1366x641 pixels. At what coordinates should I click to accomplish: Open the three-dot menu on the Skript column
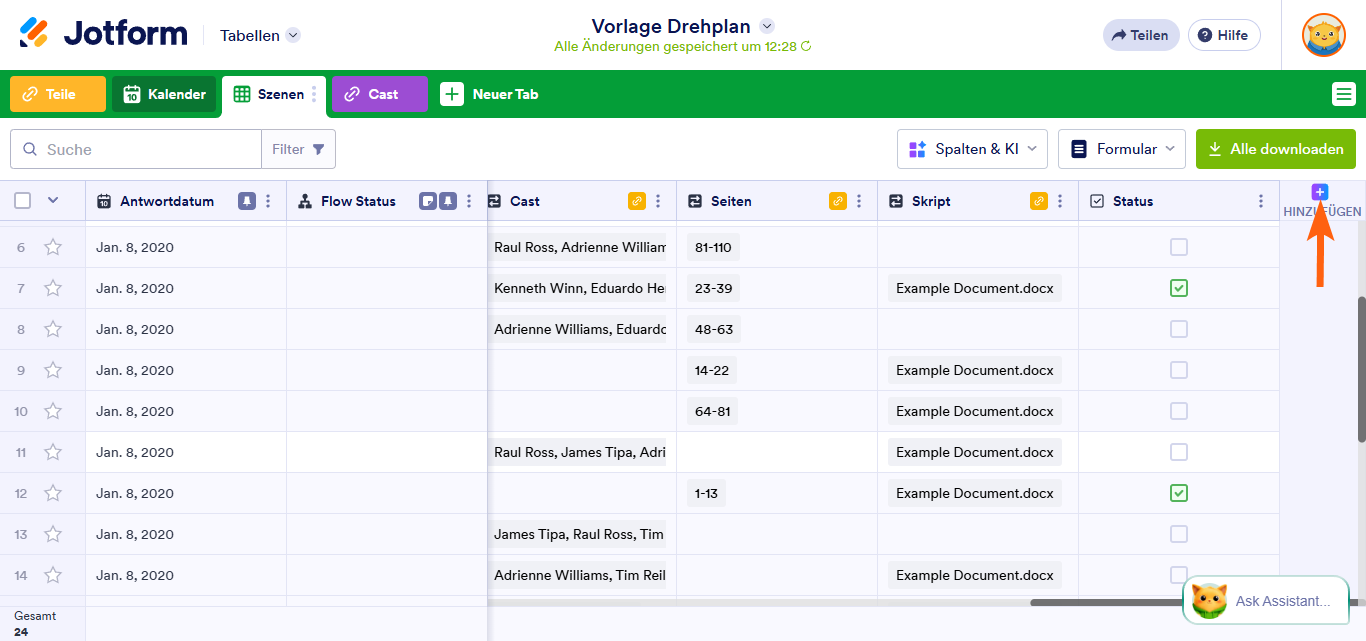1060,200
